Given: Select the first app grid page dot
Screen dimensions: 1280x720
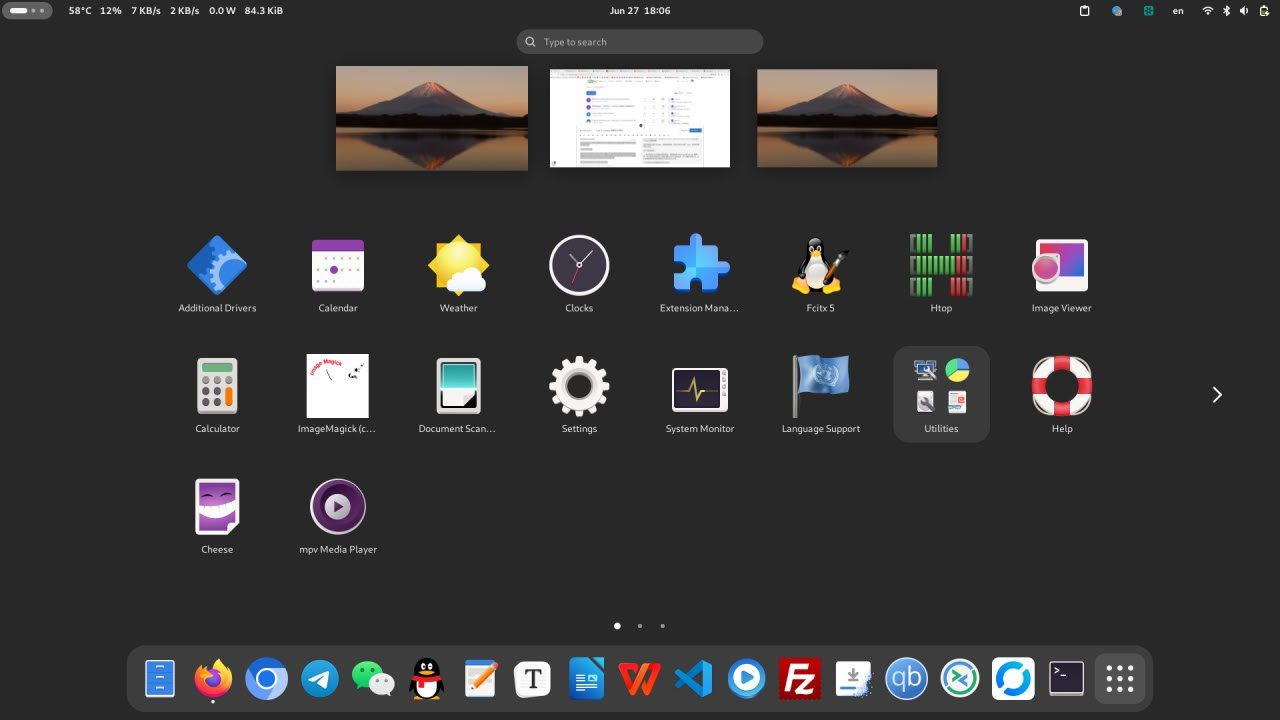Looking at the screenshot, I should pyautogui.click(x=617, y=626).
